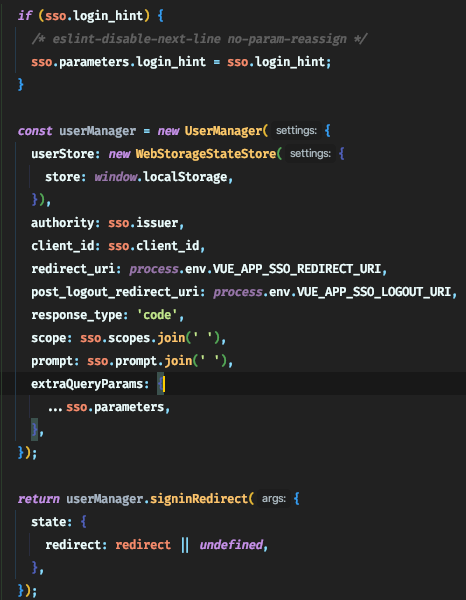Click 'sso.prompt.join' on the prompt line

(140, 361)
